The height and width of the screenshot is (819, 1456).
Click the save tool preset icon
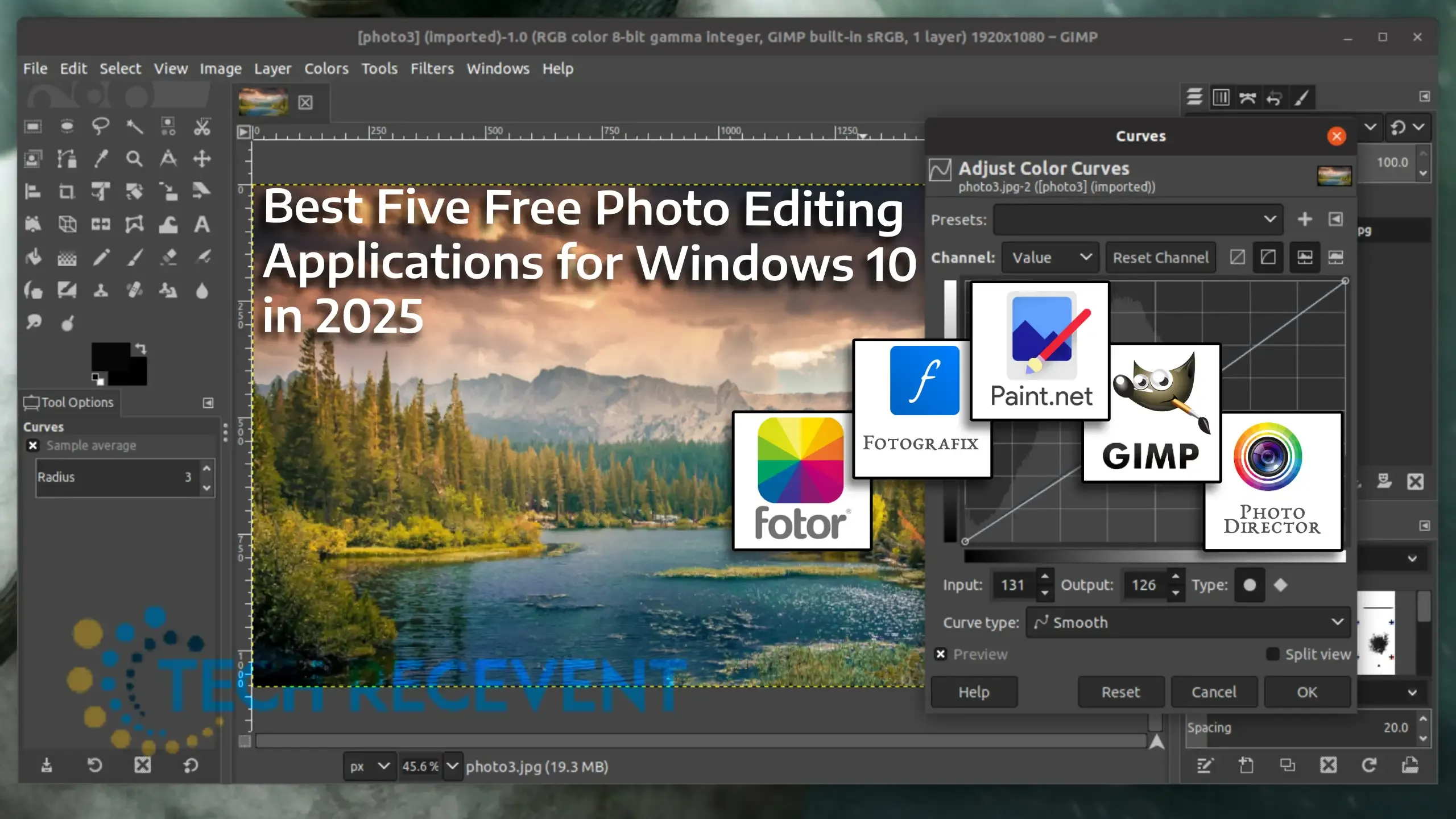pos(47,766)
